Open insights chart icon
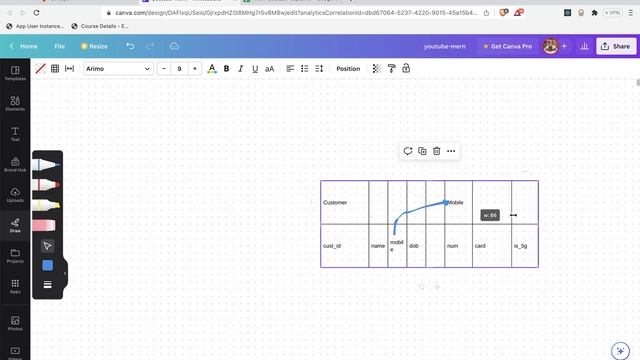 pyautogui.click(x=584, y=46)
